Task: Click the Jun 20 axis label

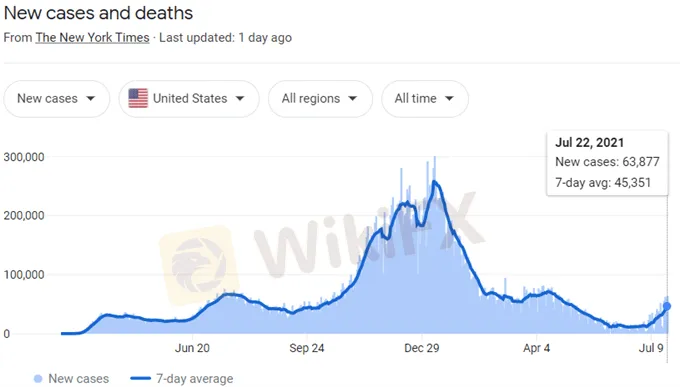Action: click(x=192, y=348)
